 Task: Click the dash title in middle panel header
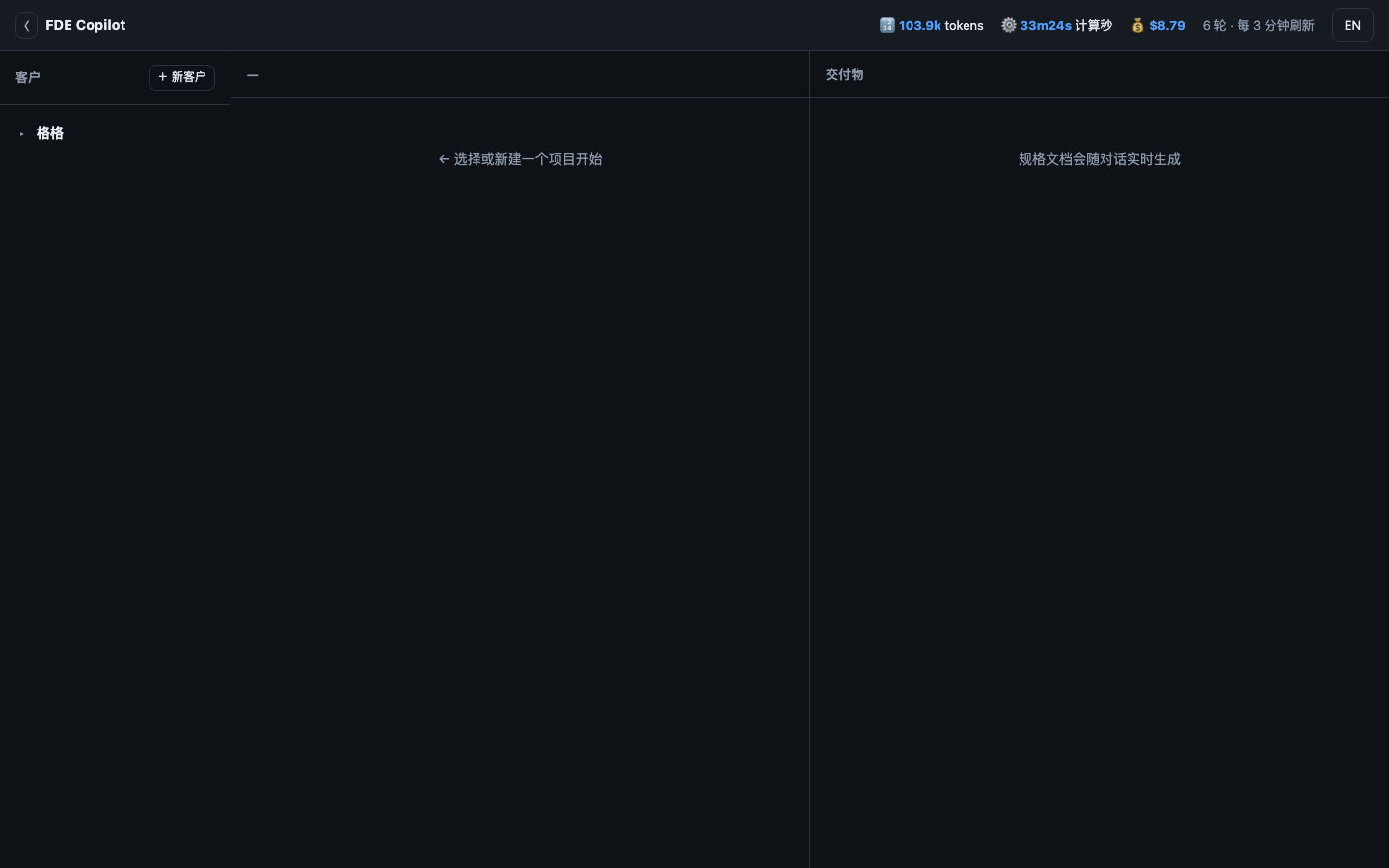pyautogui.click(x=253, y=75)
